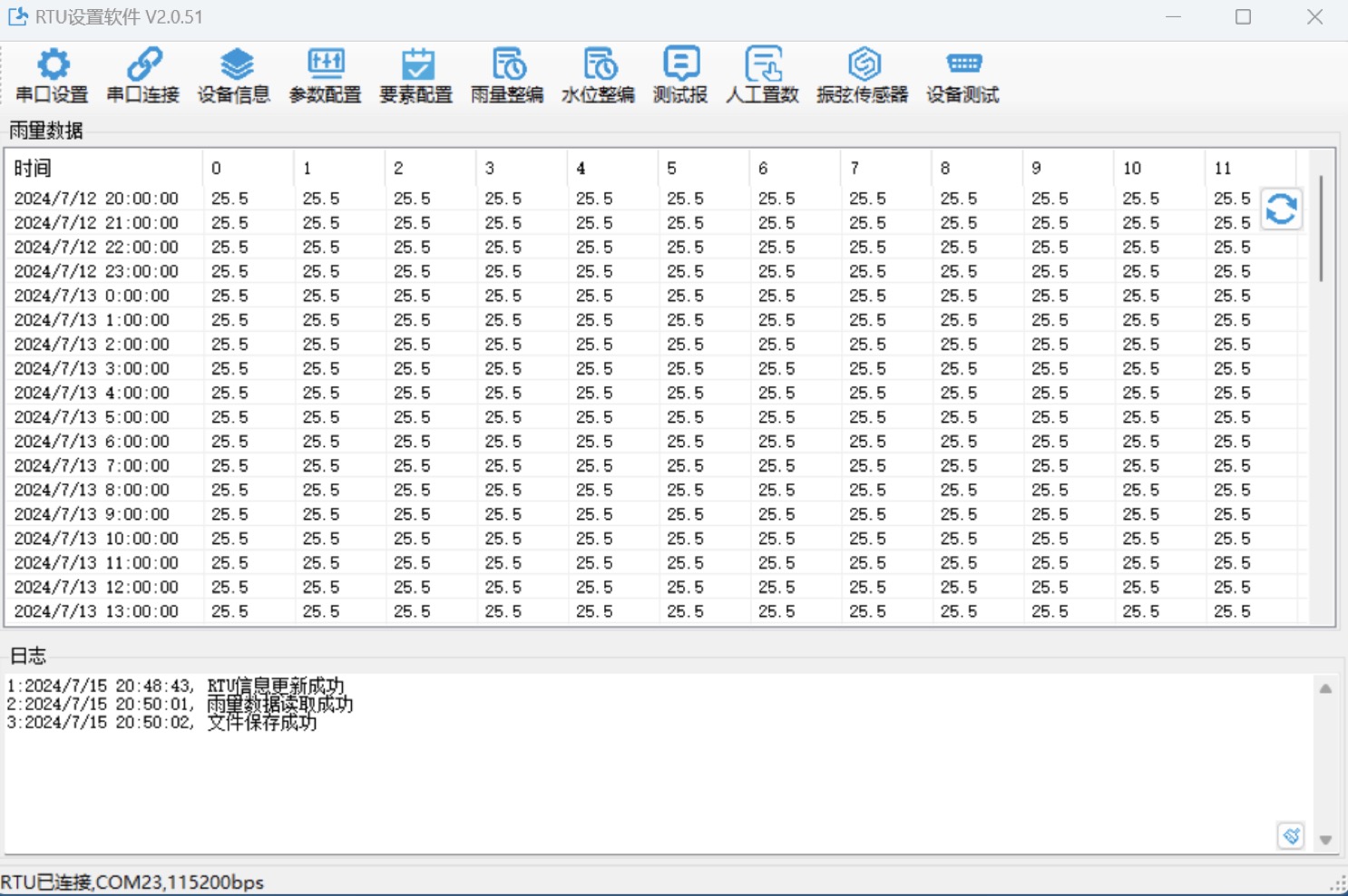Open the 设备信息 device info panel
This screenshot has height=896, width=1348.
(x=234, y=75)
